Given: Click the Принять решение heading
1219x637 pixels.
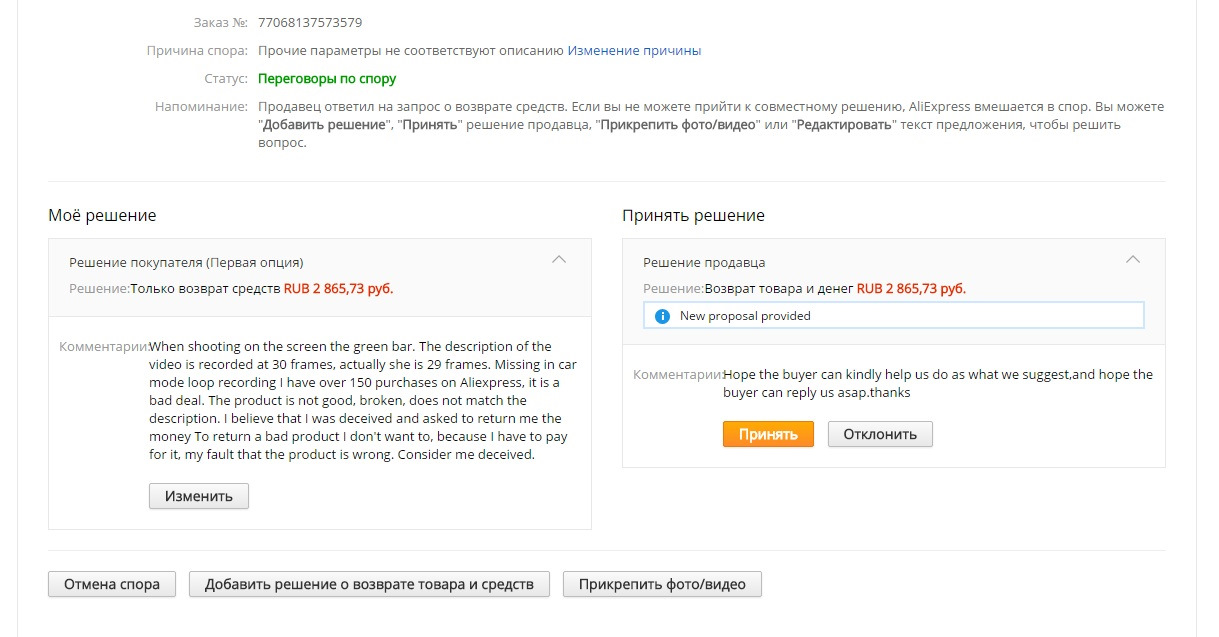Looking at the screenshot, I should click(693, 215).
